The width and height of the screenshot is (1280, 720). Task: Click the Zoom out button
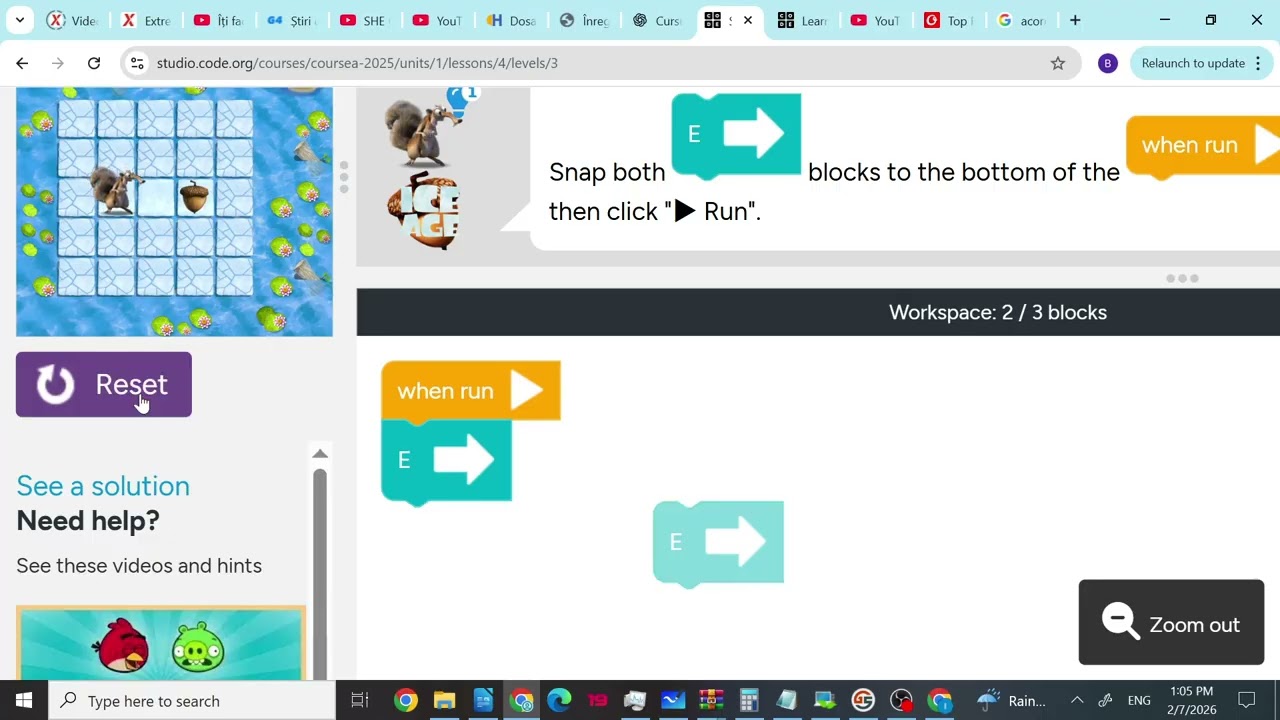(x=1171, y=623)
